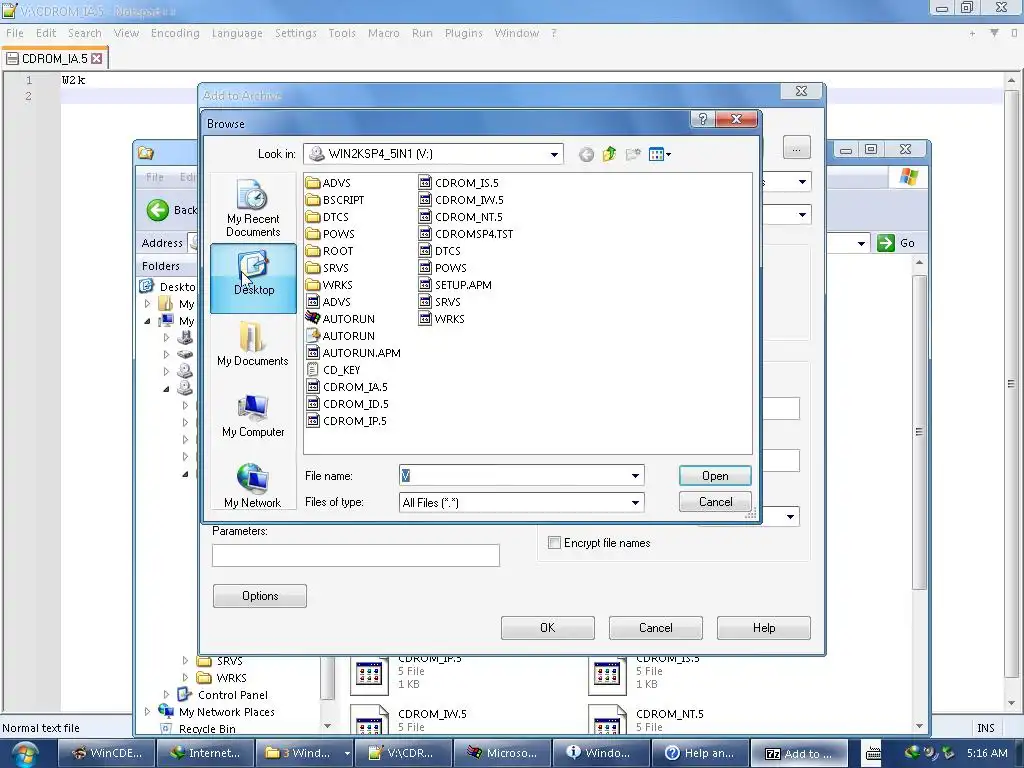Open Notepad++ Plugins menu
This screenshot has height=768, width=1024.
point(464,33)
